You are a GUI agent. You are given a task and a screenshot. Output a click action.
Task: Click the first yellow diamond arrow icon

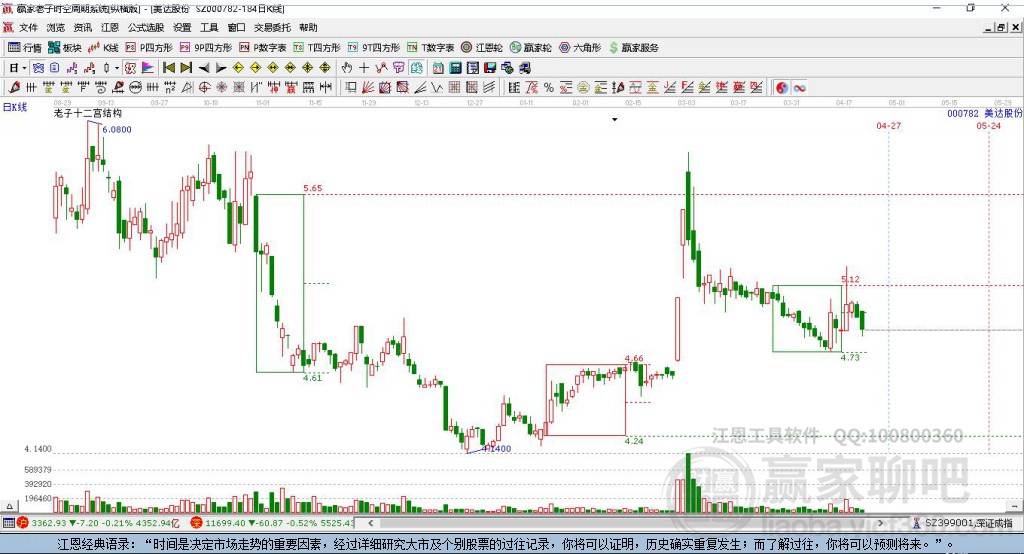[238, 68]
